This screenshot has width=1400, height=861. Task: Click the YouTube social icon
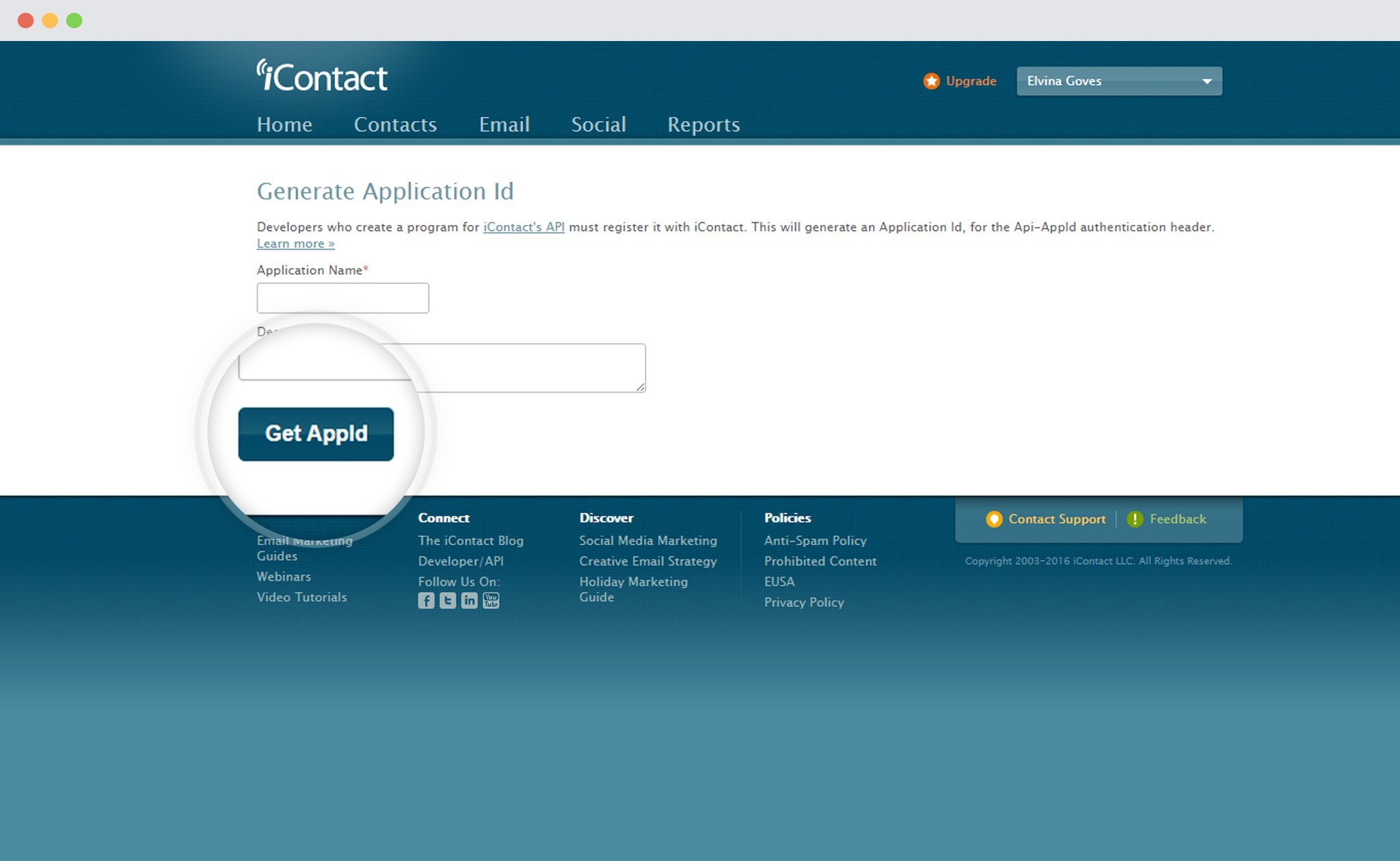coord(491,600)
